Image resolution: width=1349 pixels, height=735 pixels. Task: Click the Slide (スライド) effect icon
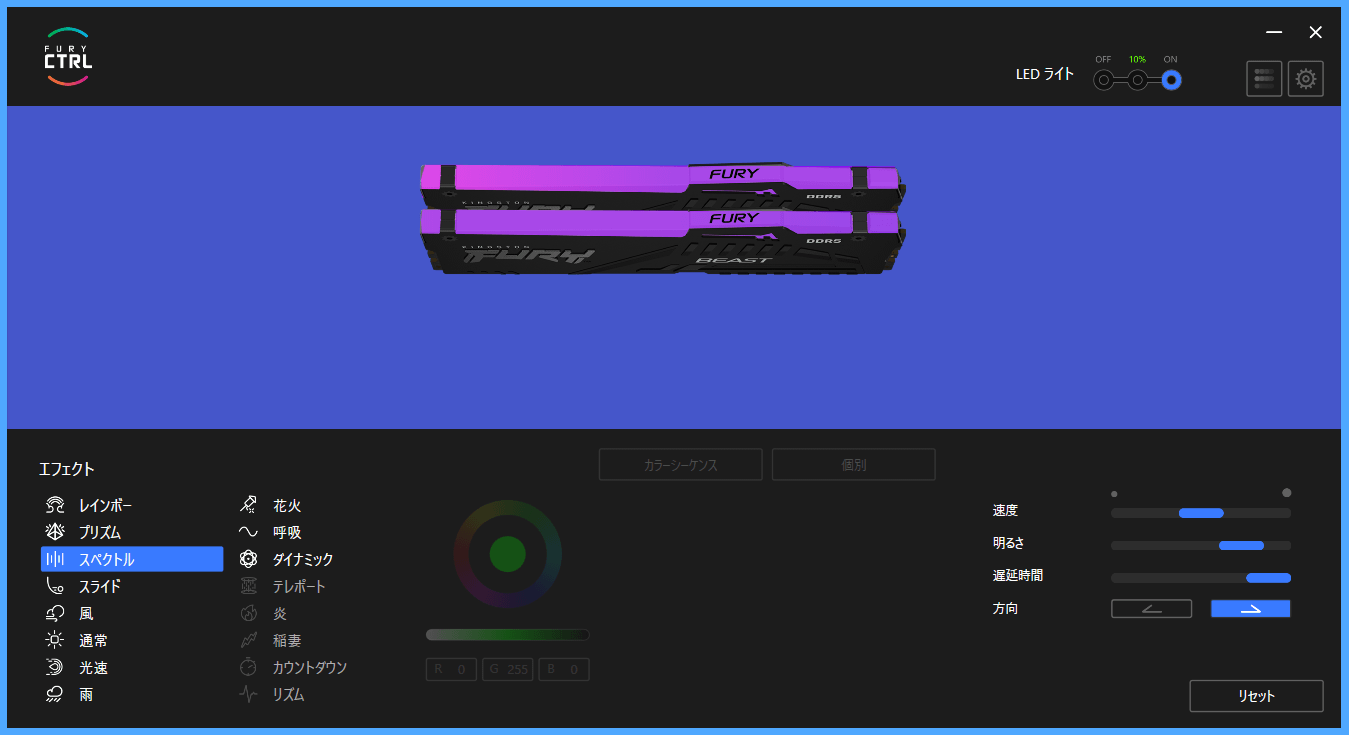(x=55, y=587)
